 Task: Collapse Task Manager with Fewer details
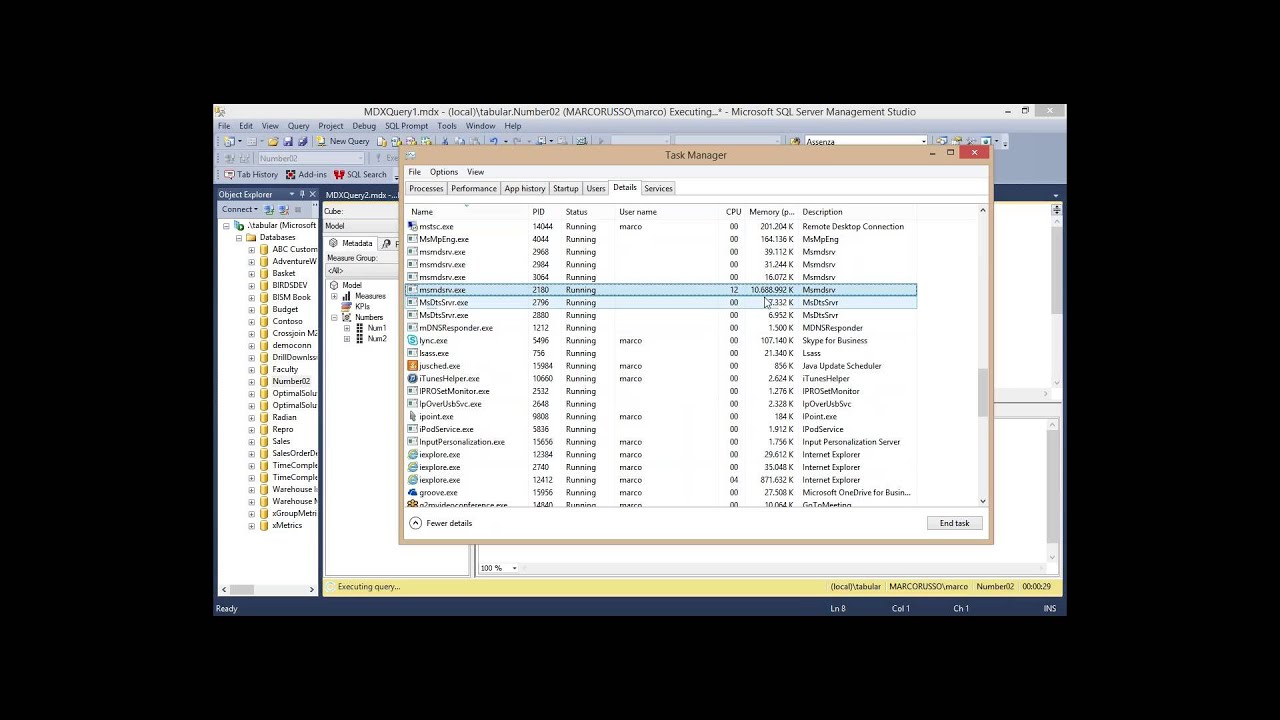click(441, 523)
